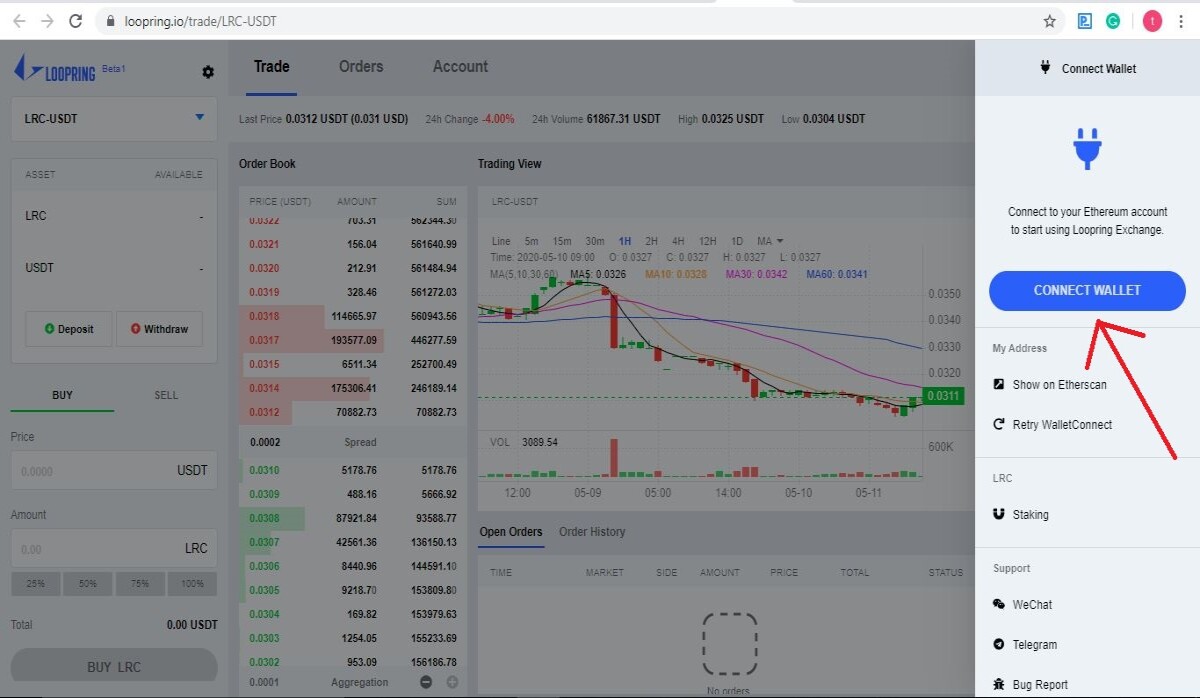Click the Bug Report bug icon
Screen dimensions: 1200x698
[x=998, y=684]
